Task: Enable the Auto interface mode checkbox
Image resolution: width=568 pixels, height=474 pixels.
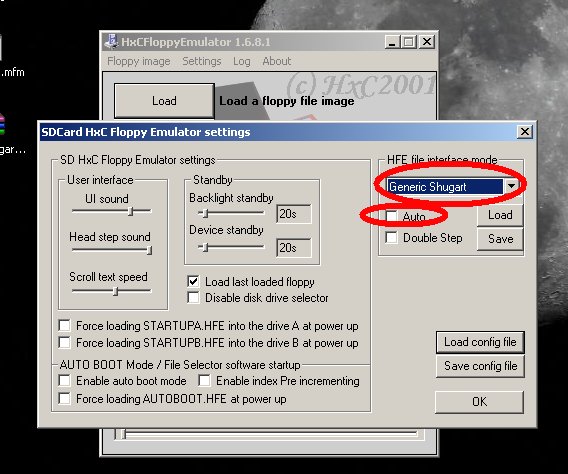Action: point(391,216)
